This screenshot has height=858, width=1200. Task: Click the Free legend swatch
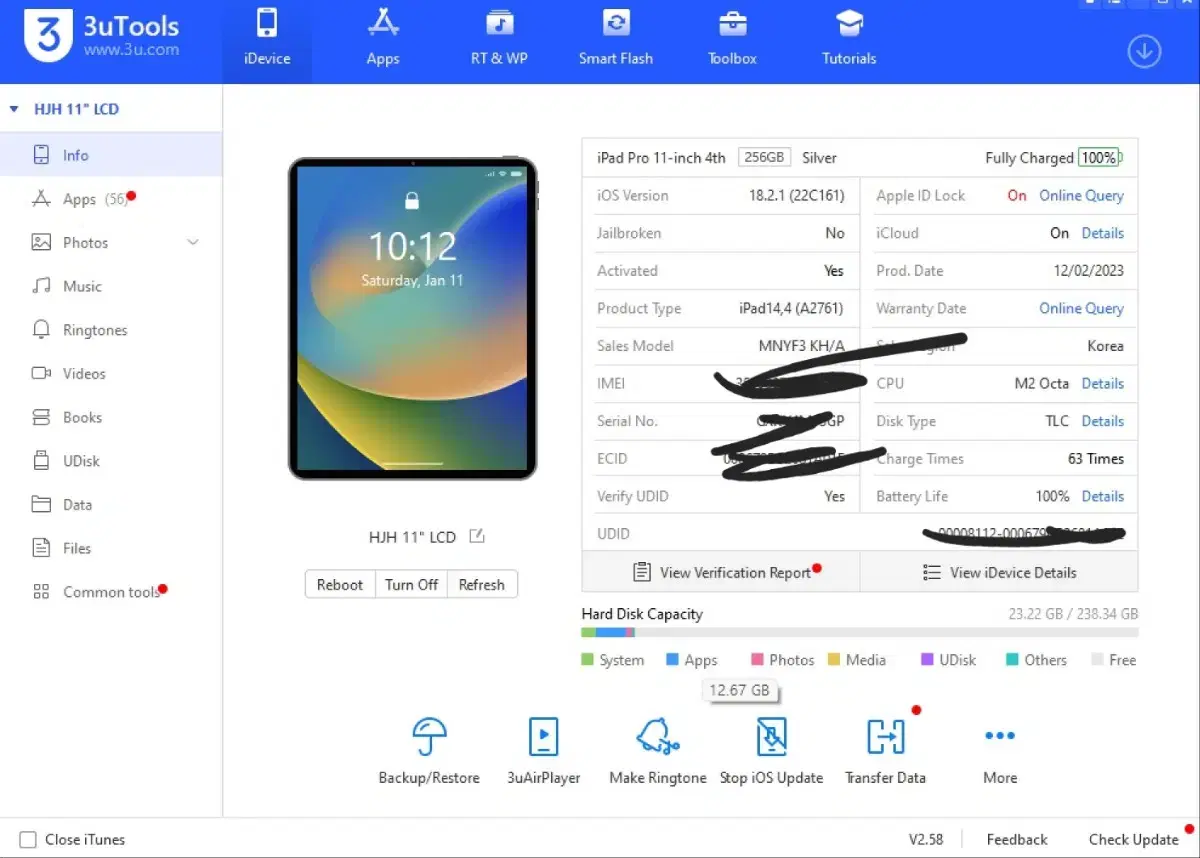click(x=1097, y=660)
